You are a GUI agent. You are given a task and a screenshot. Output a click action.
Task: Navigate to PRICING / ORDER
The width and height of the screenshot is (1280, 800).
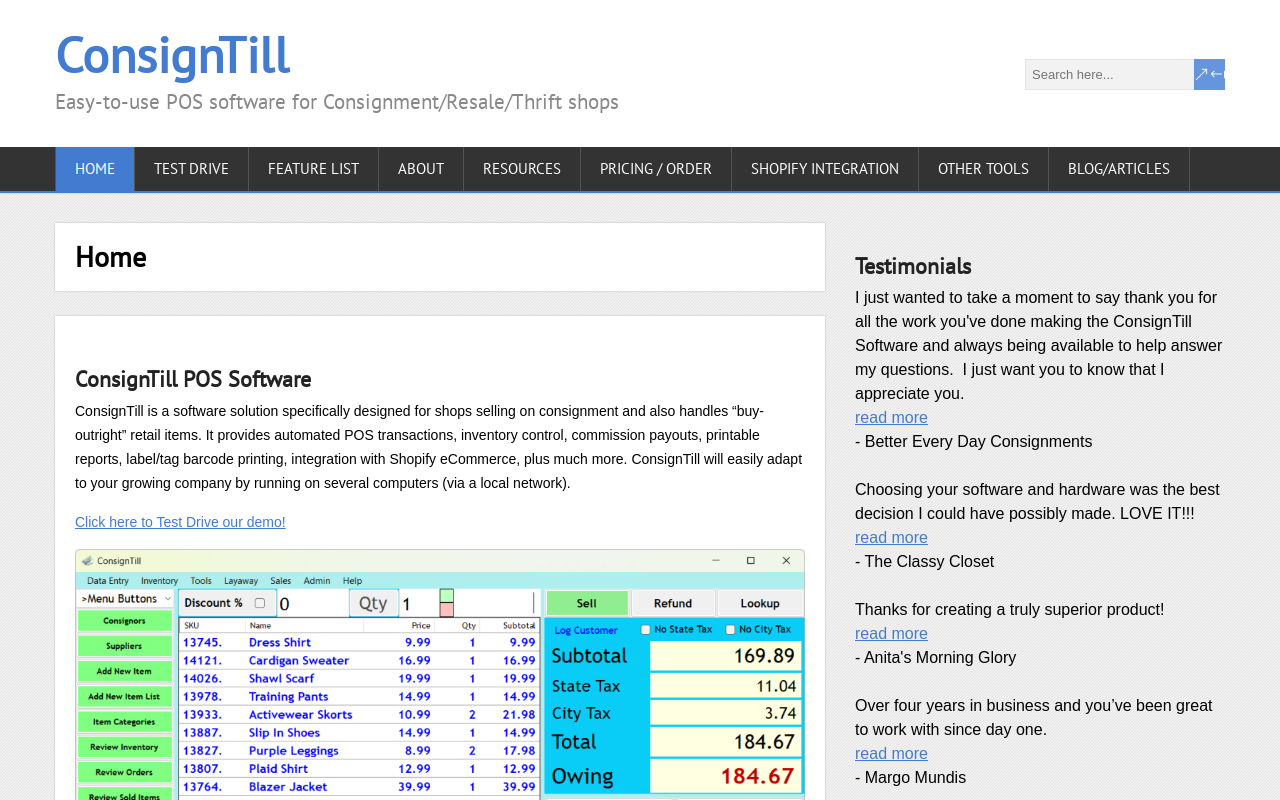[x=656, y=169]
